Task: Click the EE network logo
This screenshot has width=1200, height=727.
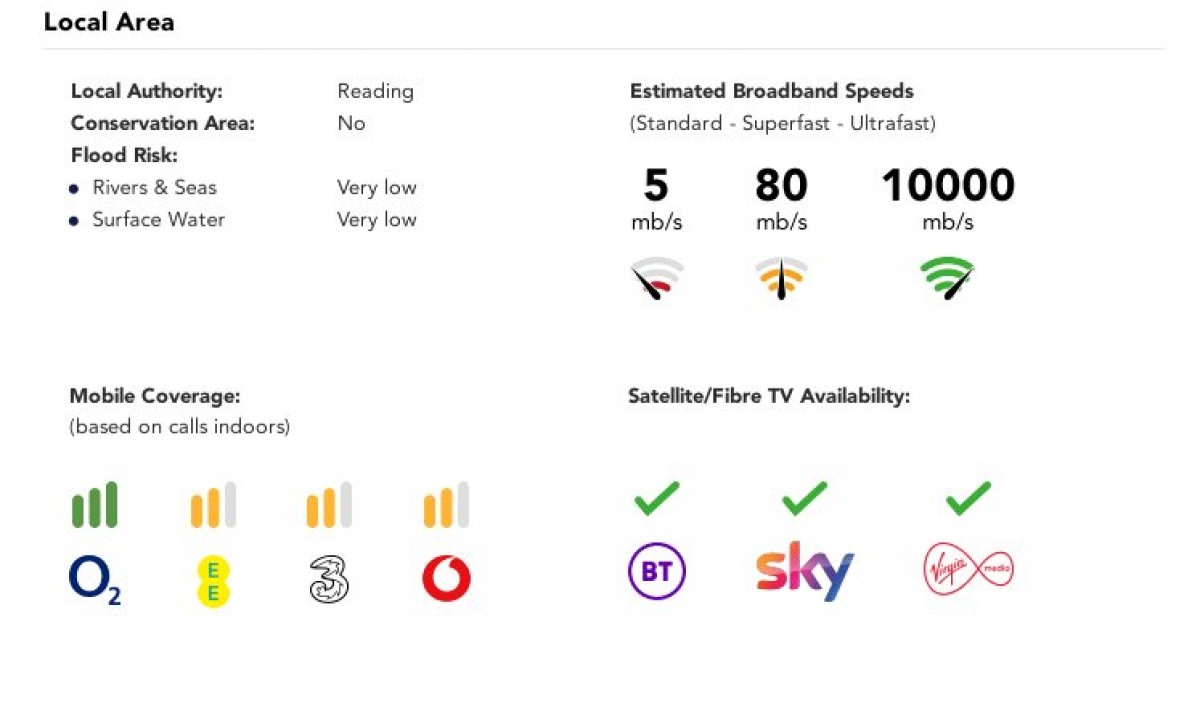Action: point(213,581)
